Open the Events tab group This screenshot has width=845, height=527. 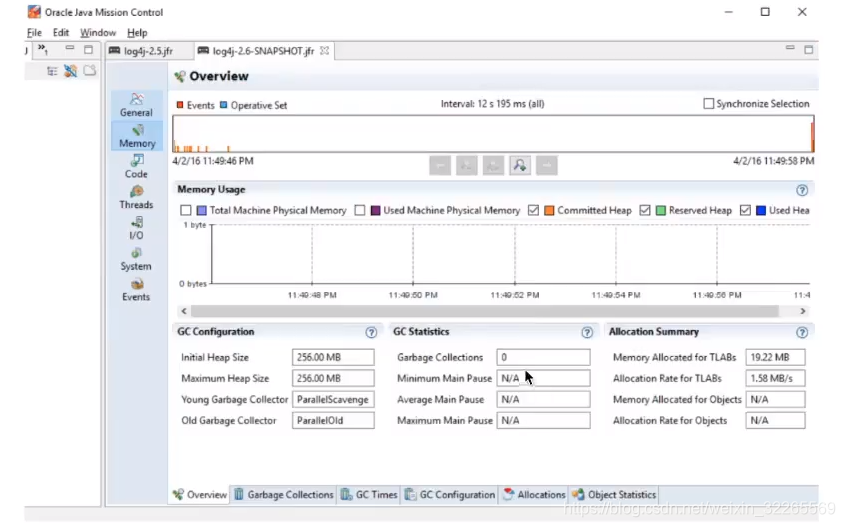[x=136, y=289]
